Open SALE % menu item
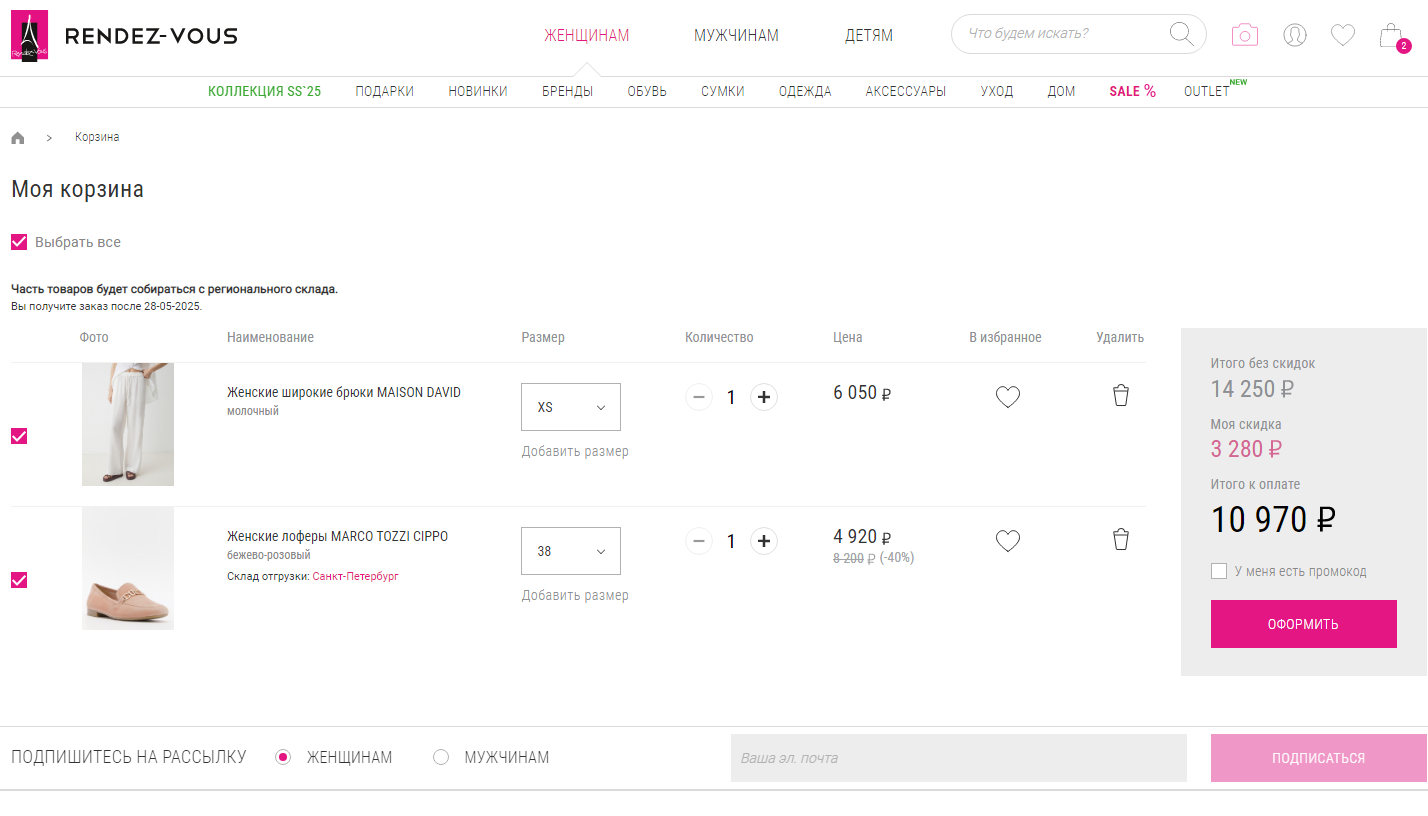This screenshot has height=816, width=1428. click(1133, 91)
